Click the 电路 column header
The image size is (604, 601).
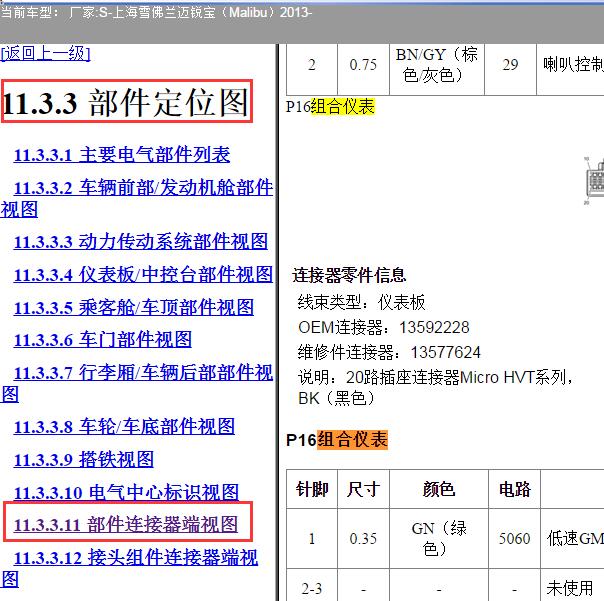[514, 489]
